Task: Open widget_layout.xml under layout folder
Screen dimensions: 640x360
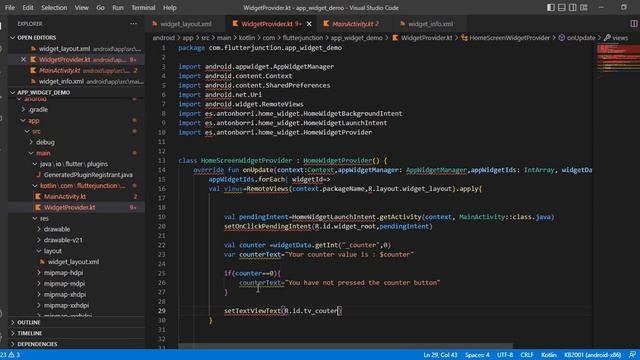Action: 77,262
